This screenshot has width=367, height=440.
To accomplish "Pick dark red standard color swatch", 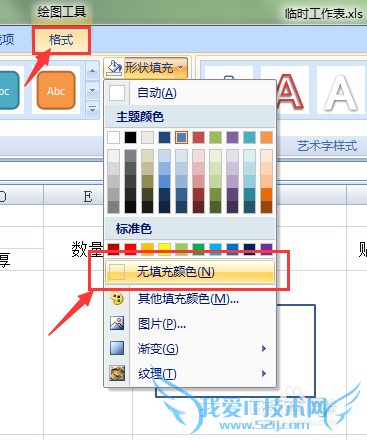I will 113,249.
